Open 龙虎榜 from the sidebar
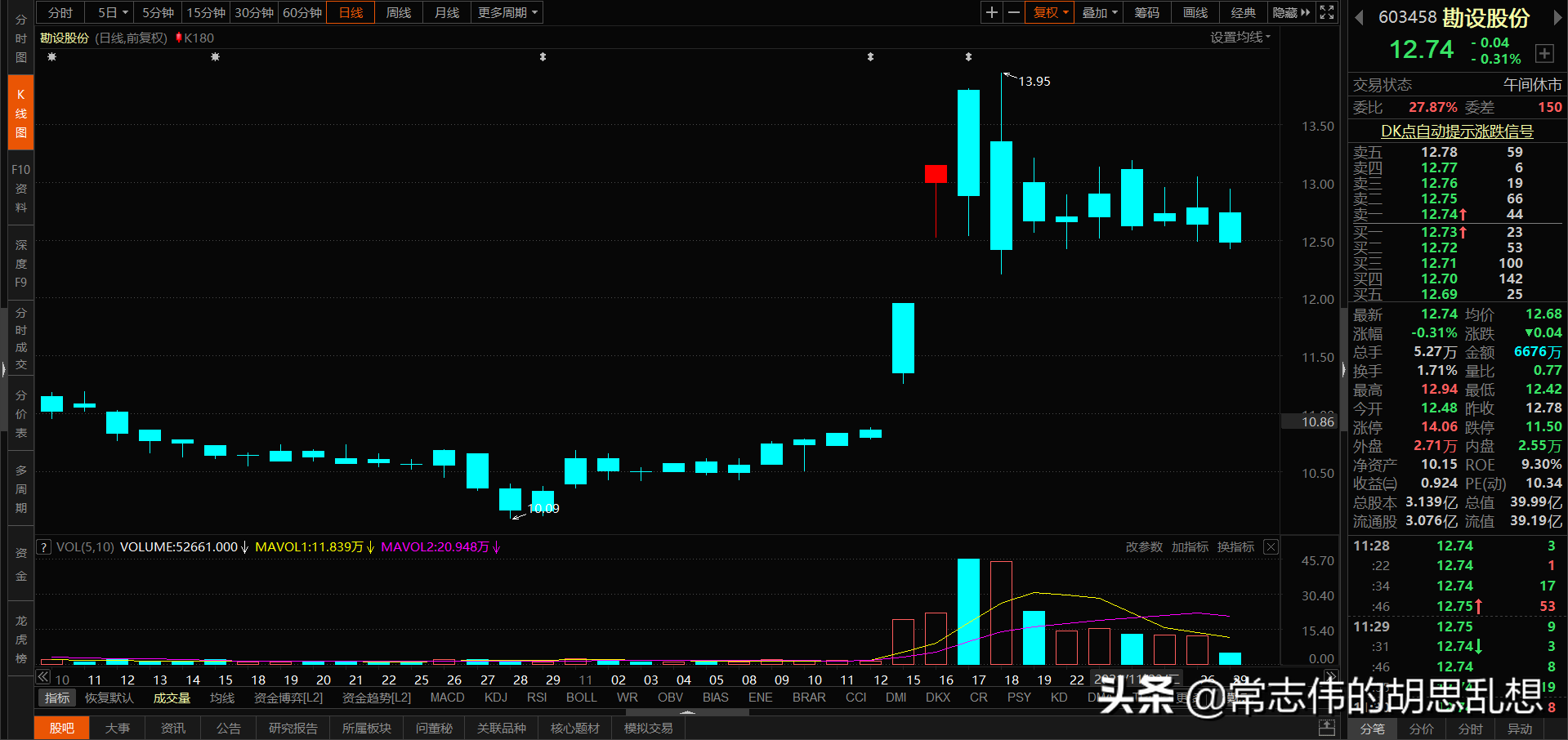Viewport: 1568px width, 740px height. (x=21, y=640)
